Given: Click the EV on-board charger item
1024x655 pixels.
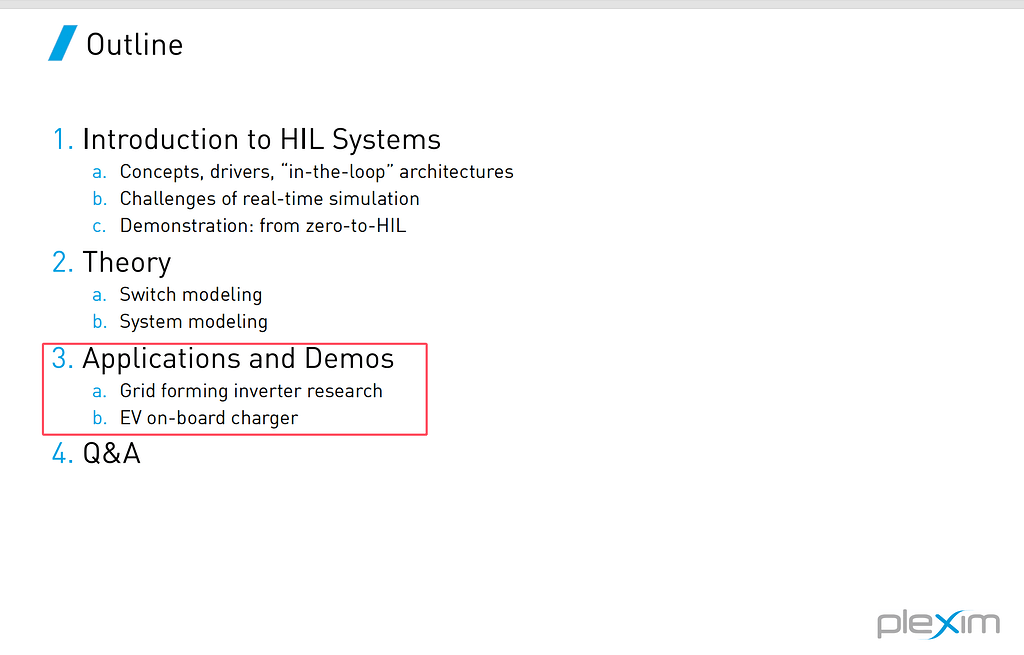Looking at the screenshot, I should click(x=208, y=417).
